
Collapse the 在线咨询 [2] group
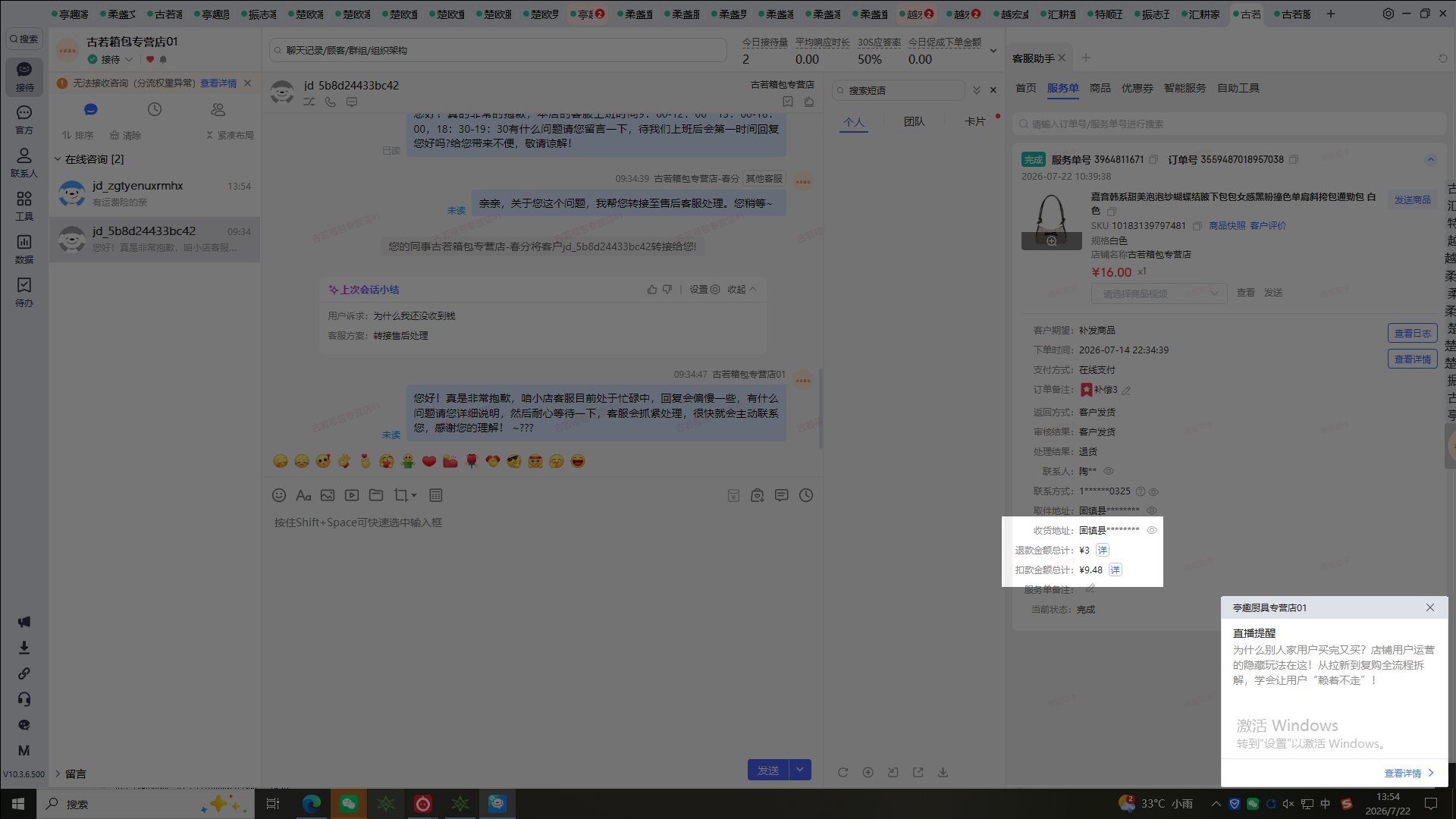57,159
